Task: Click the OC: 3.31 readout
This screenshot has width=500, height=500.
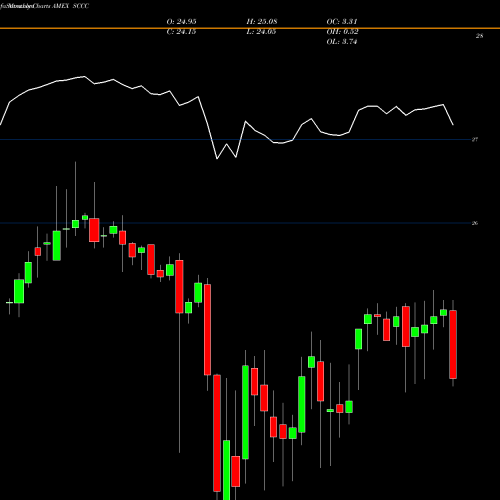Action: pyautogui.click(x=342, y=22)
